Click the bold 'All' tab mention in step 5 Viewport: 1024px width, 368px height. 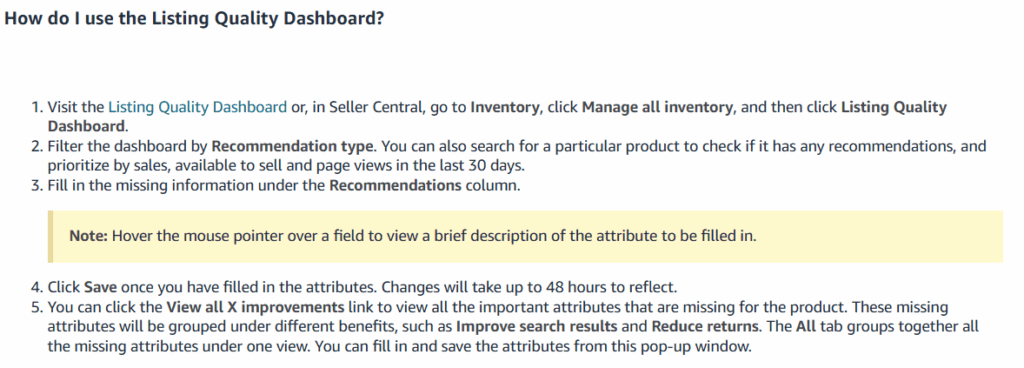pyautogui.click(x=806, y=326)
